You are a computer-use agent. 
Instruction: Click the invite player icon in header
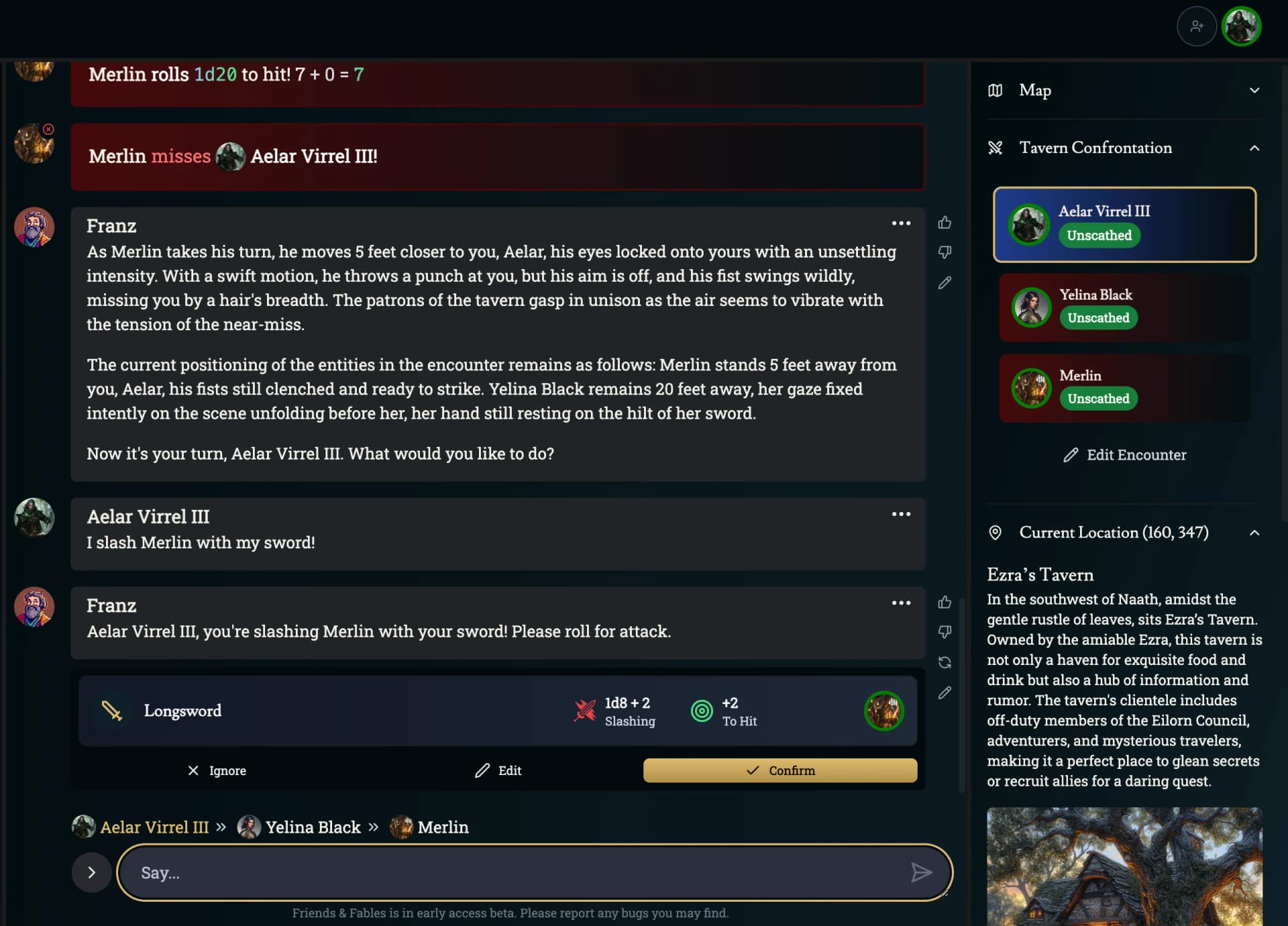pyautogui.click(x=1197, y=26)
